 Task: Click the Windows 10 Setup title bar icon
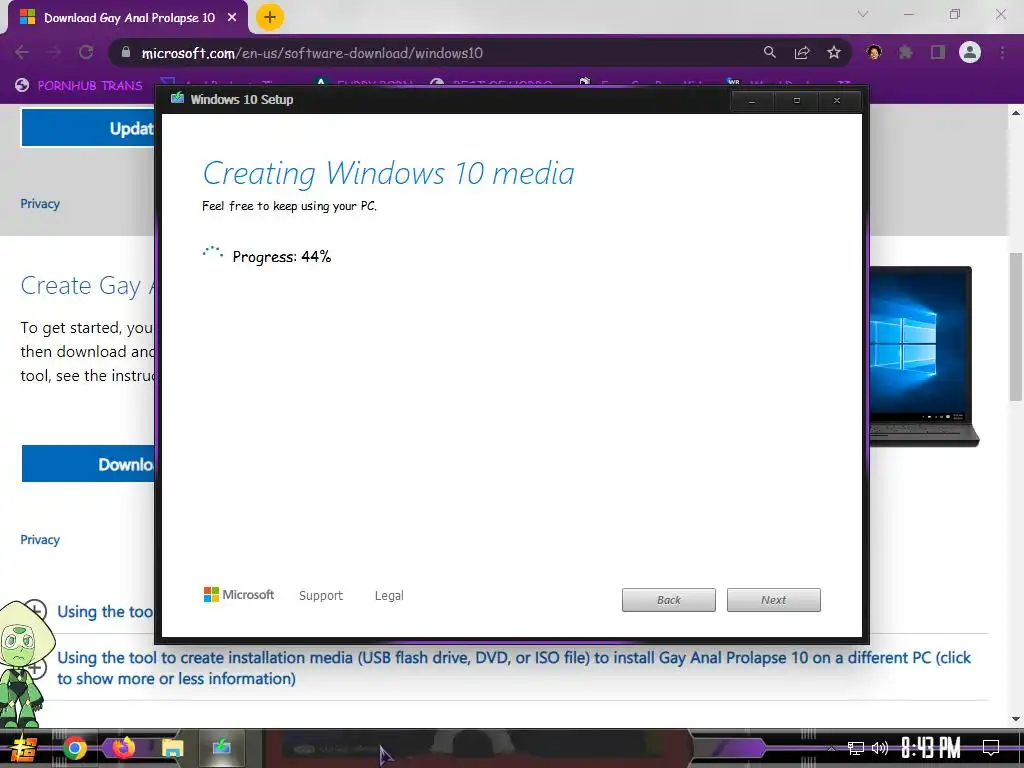[177, 99]
